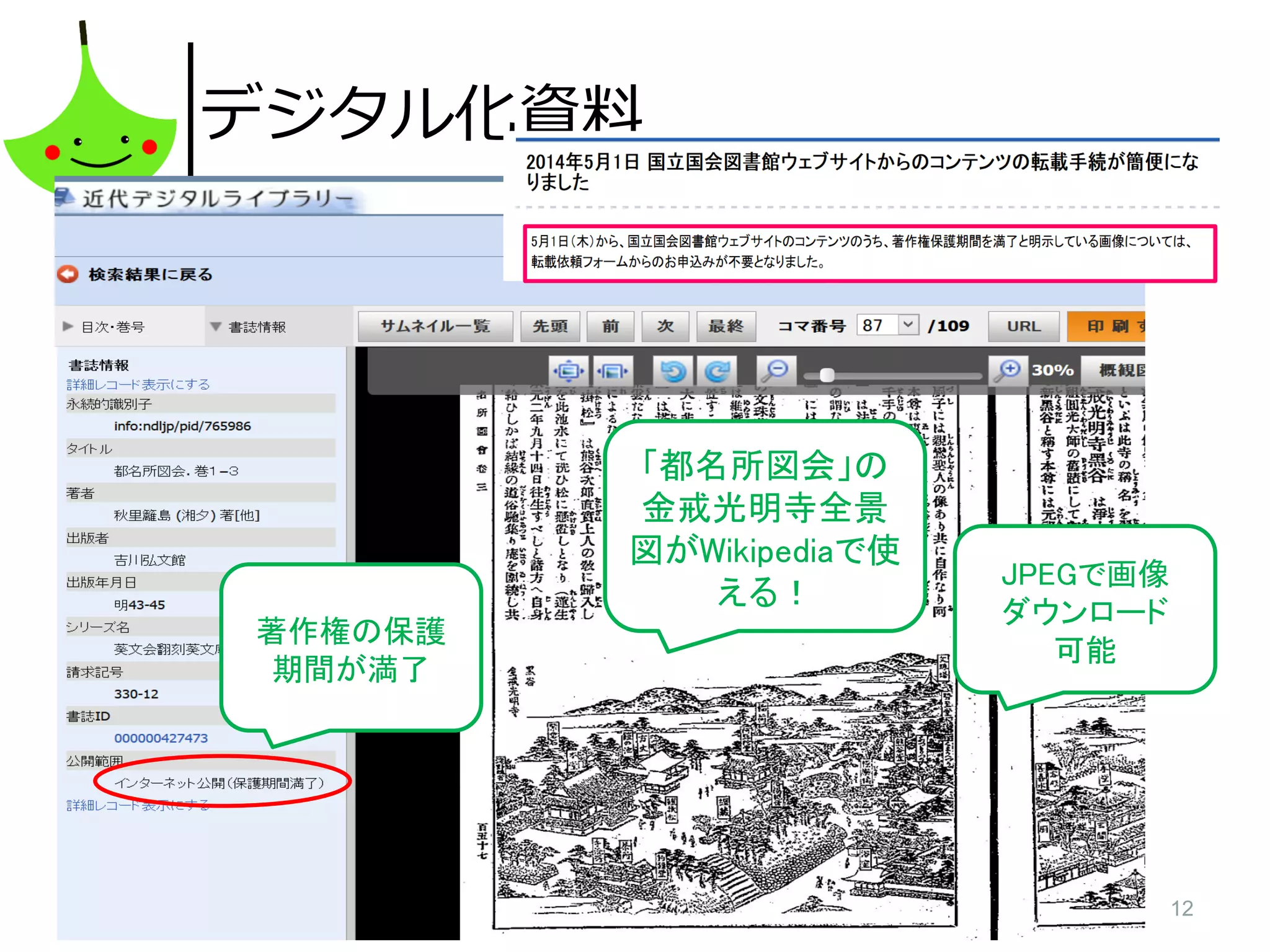Rotate page clockwise icon
The width and height of the screenshot is (1270, 952).
[x=717, y=371]
